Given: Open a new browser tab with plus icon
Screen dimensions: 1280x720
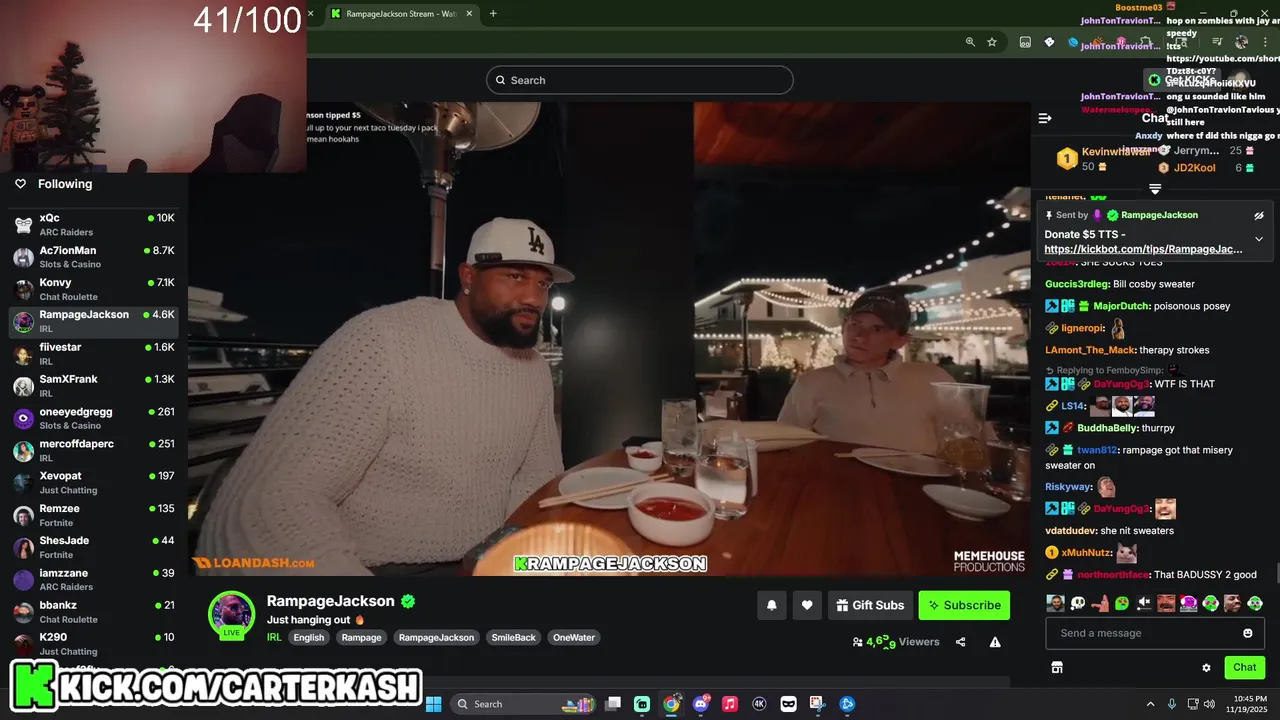Looking at the screenshot, I should tap(493, 14).
